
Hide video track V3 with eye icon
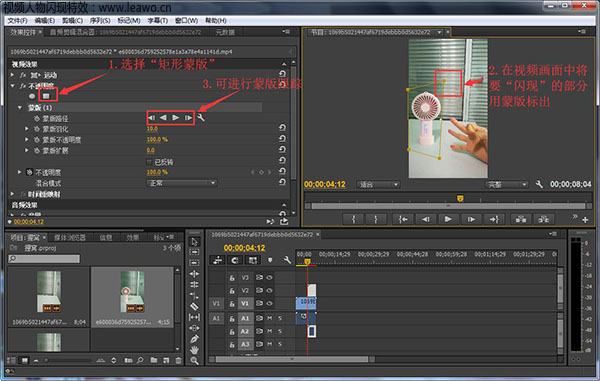tap(270, 278)
